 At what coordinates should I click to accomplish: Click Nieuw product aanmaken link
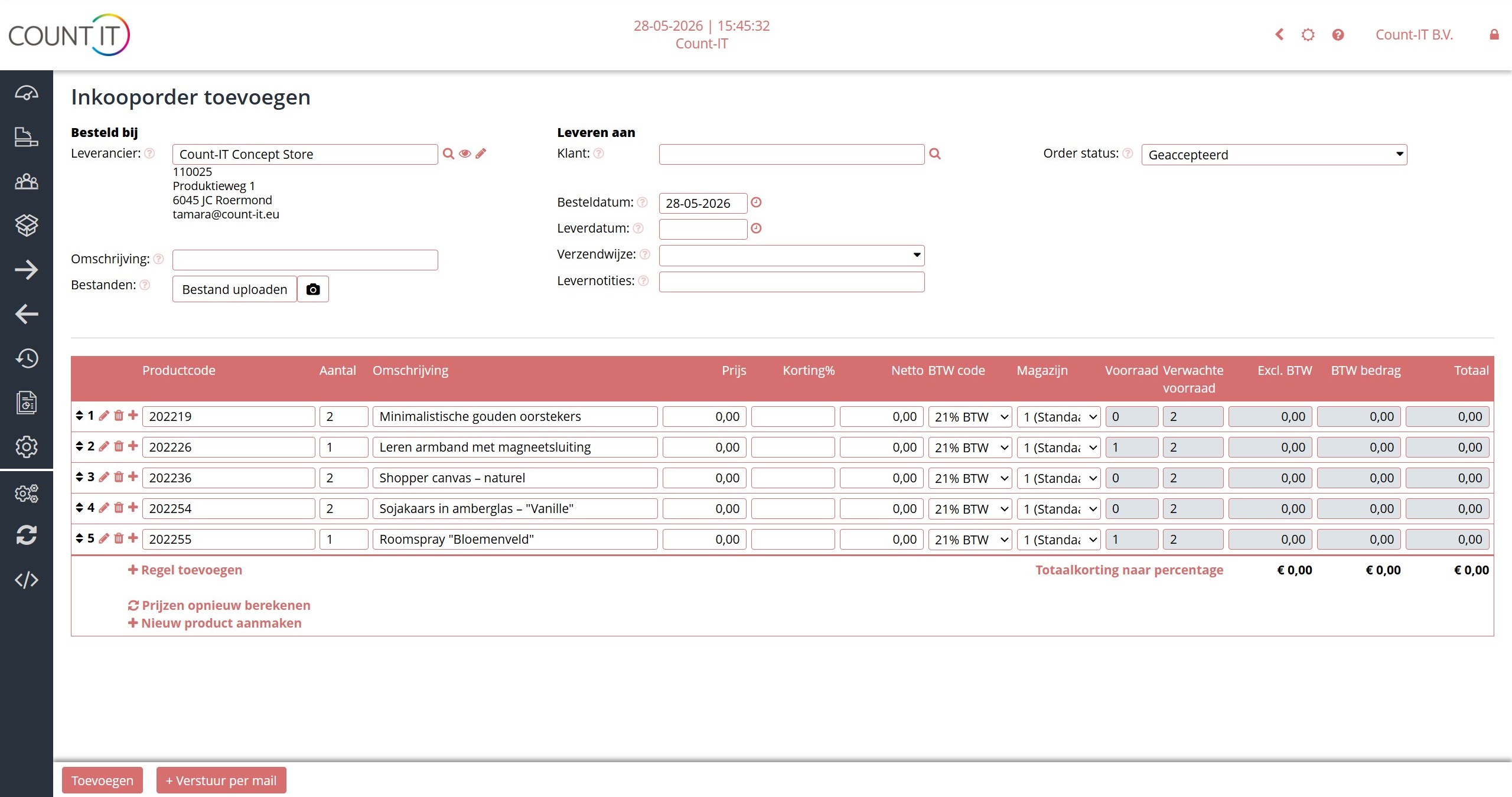215,623
